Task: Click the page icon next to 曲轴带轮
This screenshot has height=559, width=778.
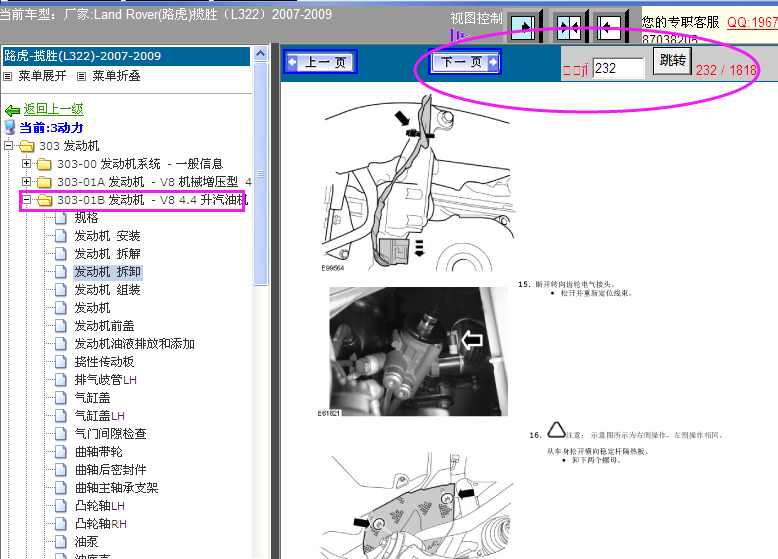Action: point(61,452)
